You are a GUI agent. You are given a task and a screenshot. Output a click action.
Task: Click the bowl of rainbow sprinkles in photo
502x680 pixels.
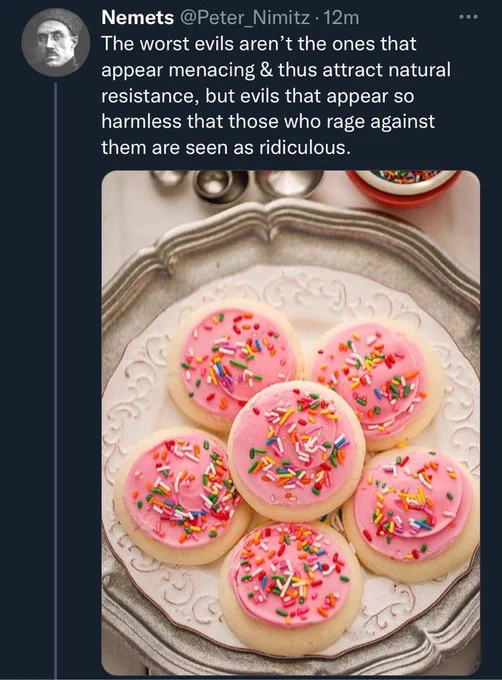[x=404, y=186]
